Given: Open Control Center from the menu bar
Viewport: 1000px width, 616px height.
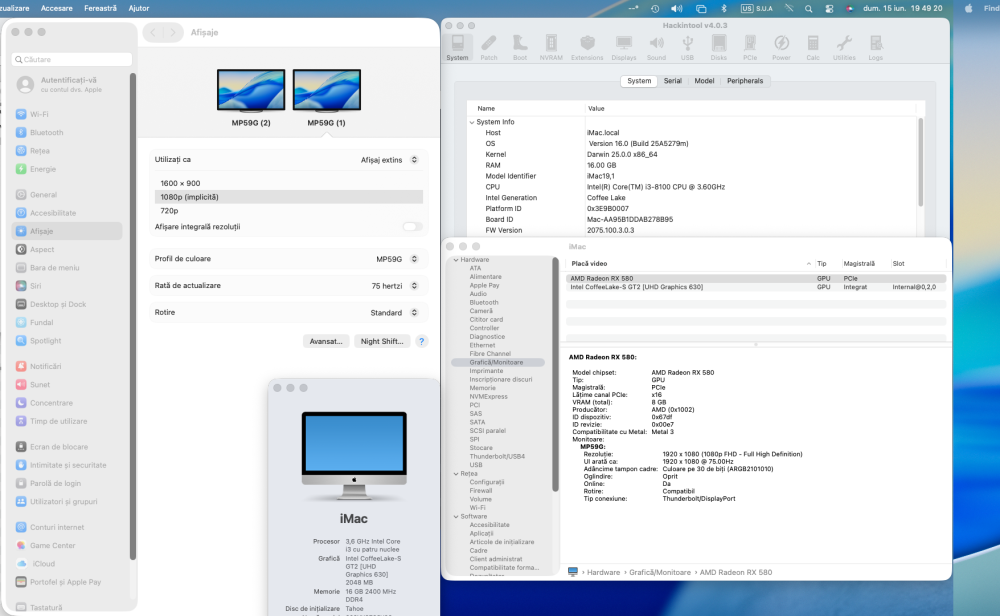Looking at the screenshot, I should point(829,8).
